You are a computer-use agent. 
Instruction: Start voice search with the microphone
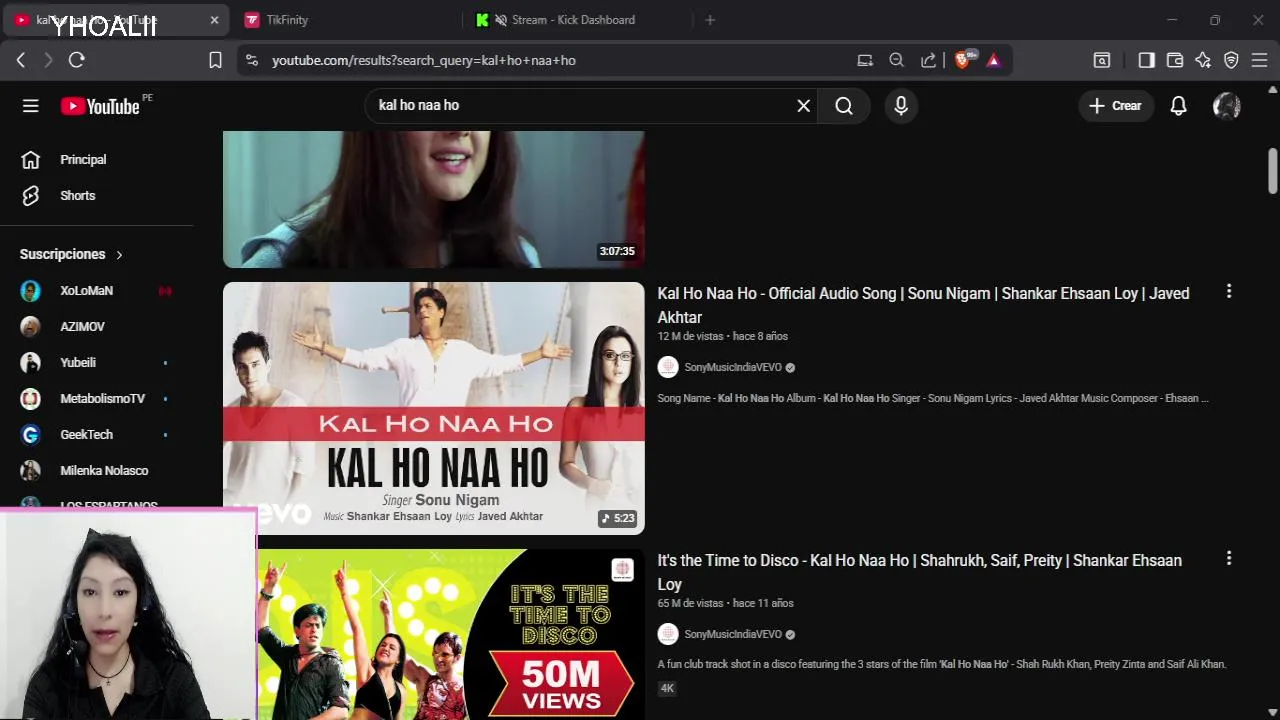[901, 106]
